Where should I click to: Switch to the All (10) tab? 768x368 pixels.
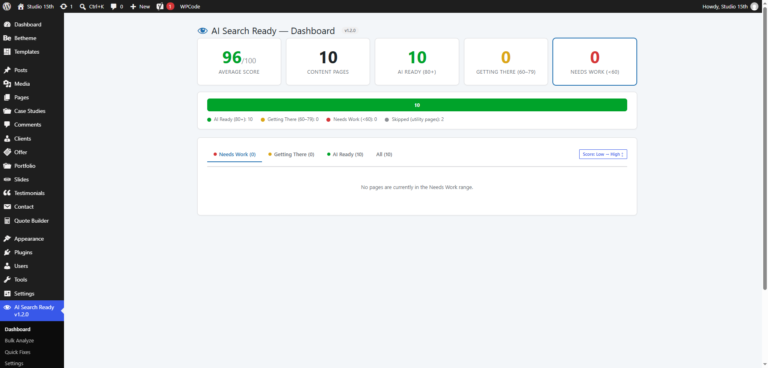point(384,154)
